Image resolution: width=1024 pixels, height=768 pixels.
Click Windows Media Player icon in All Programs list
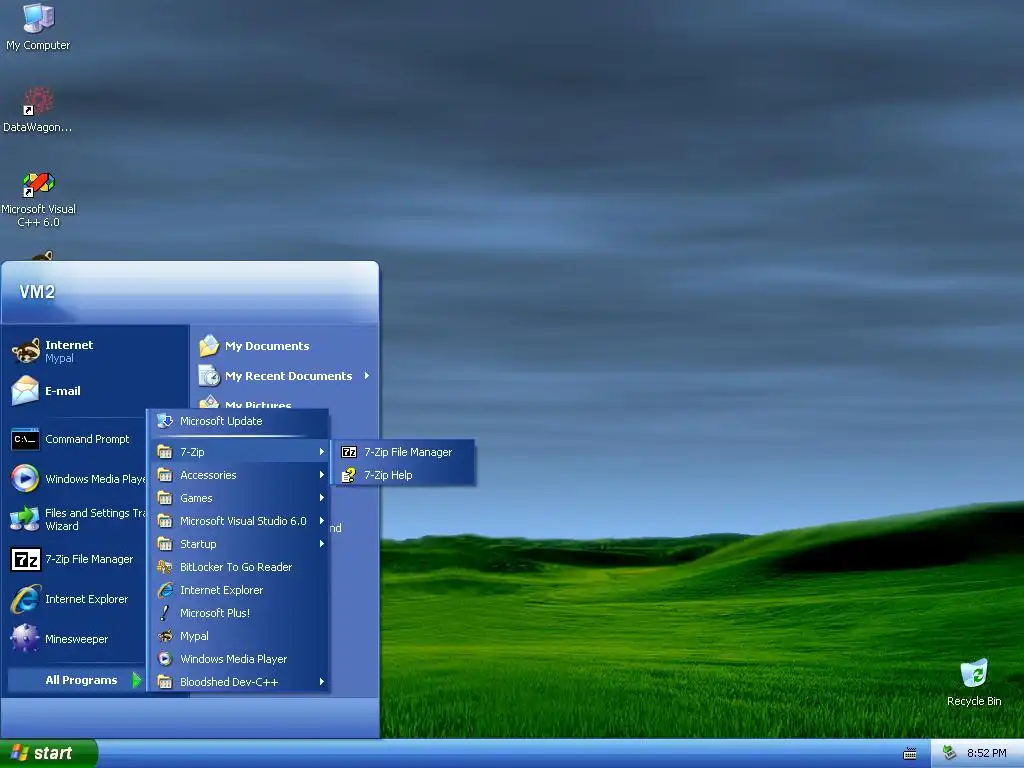point(165,658)
